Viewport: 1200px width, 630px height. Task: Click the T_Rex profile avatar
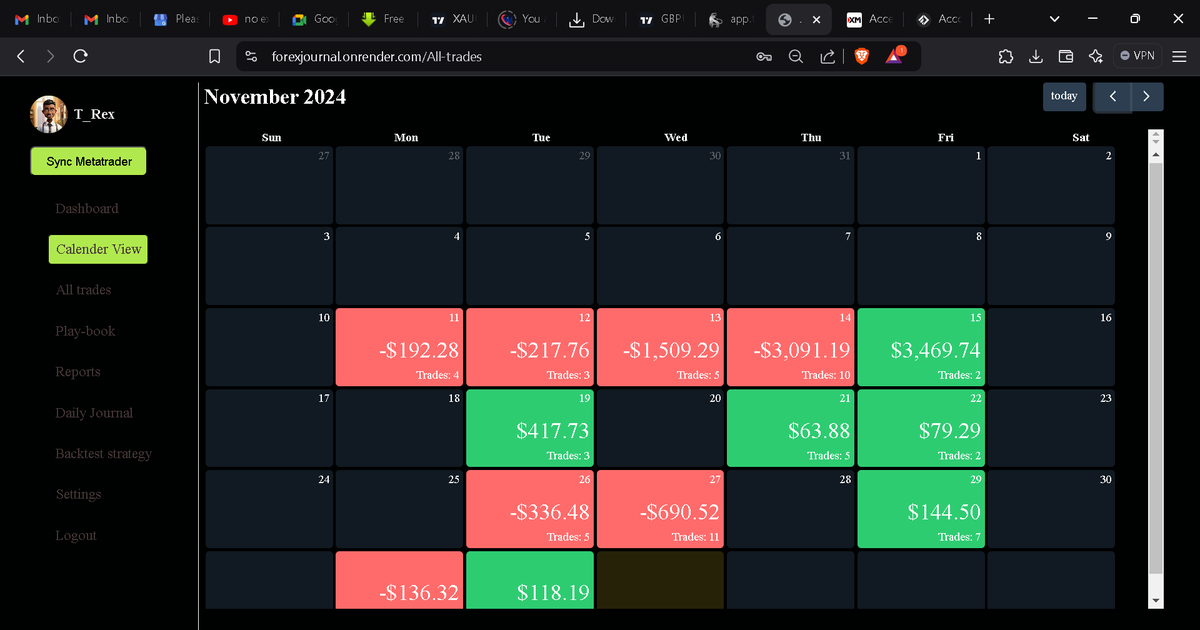click(48, 114)
